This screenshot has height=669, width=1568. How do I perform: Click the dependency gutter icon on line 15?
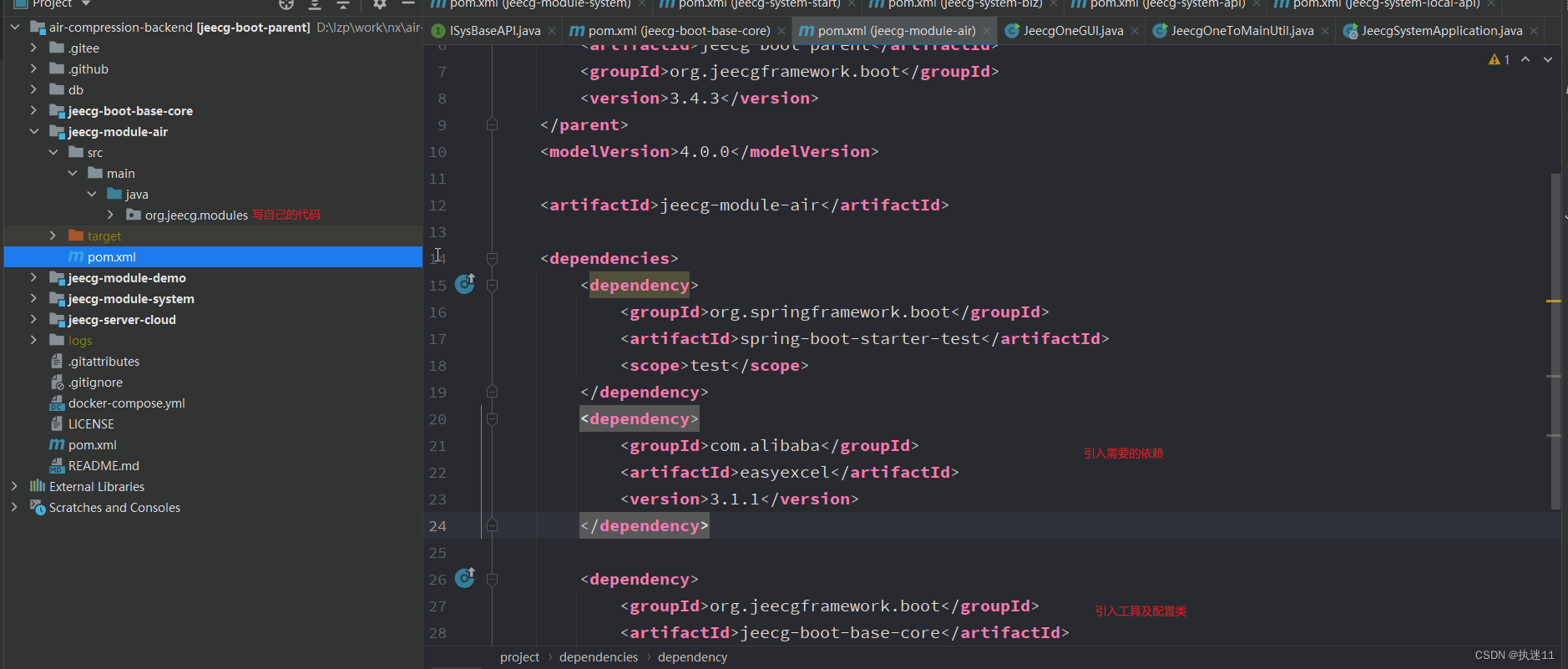click(x=465, y=284)
